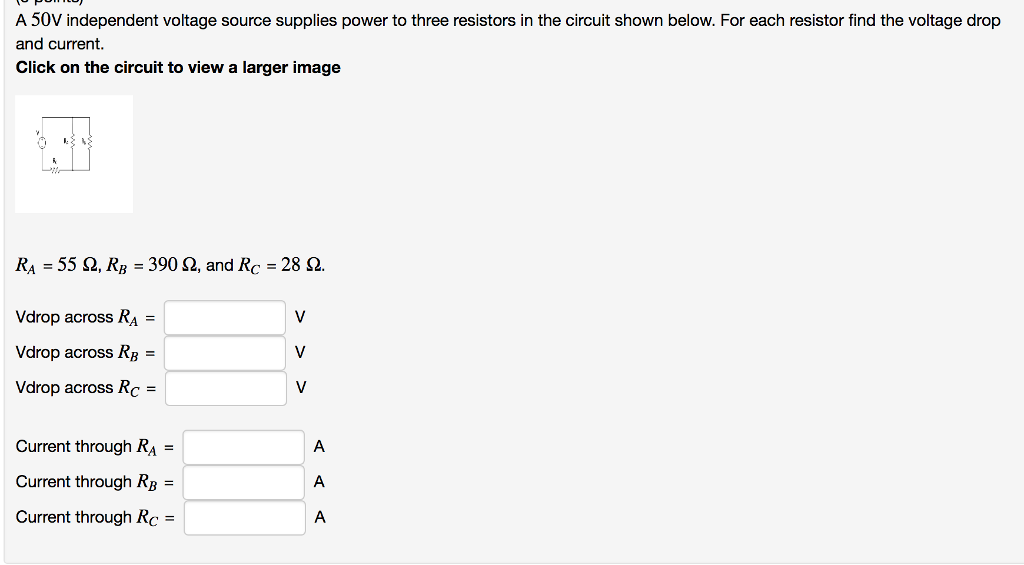Click the A unit beside the RA current field
Screen dimensions: 1024x565
319,447
